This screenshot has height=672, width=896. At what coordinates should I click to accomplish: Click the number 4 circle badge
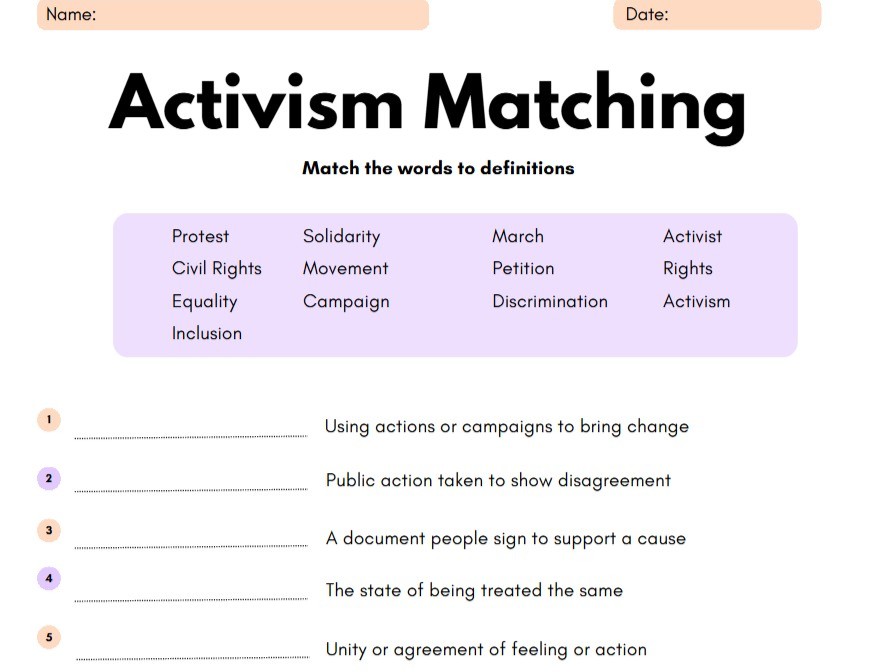(49, 578)
